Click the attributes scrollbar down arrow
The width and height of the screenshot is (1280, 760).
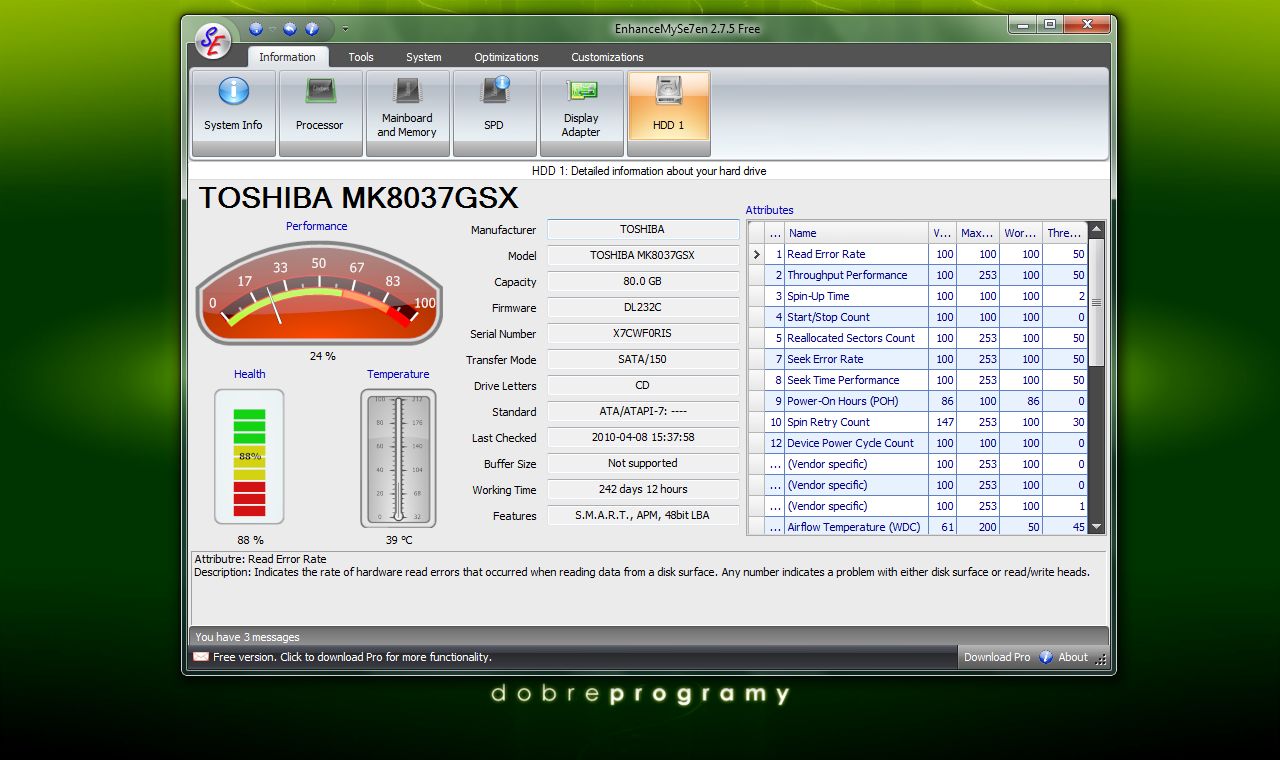click(x=1096, y=527)
